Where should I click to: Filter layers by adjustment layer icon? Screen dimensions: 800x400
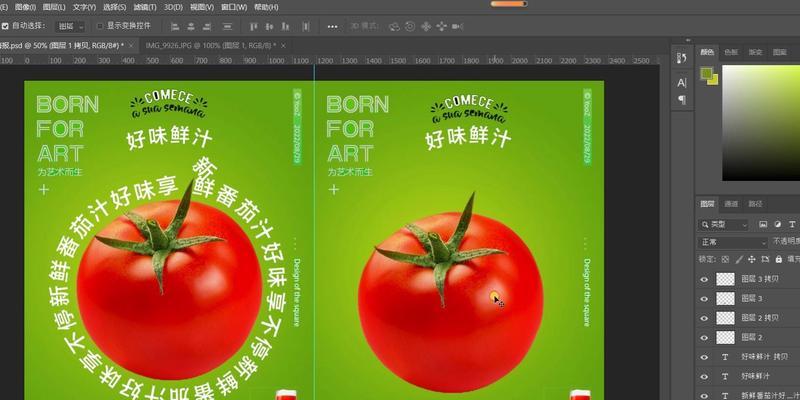pos(778,224)
